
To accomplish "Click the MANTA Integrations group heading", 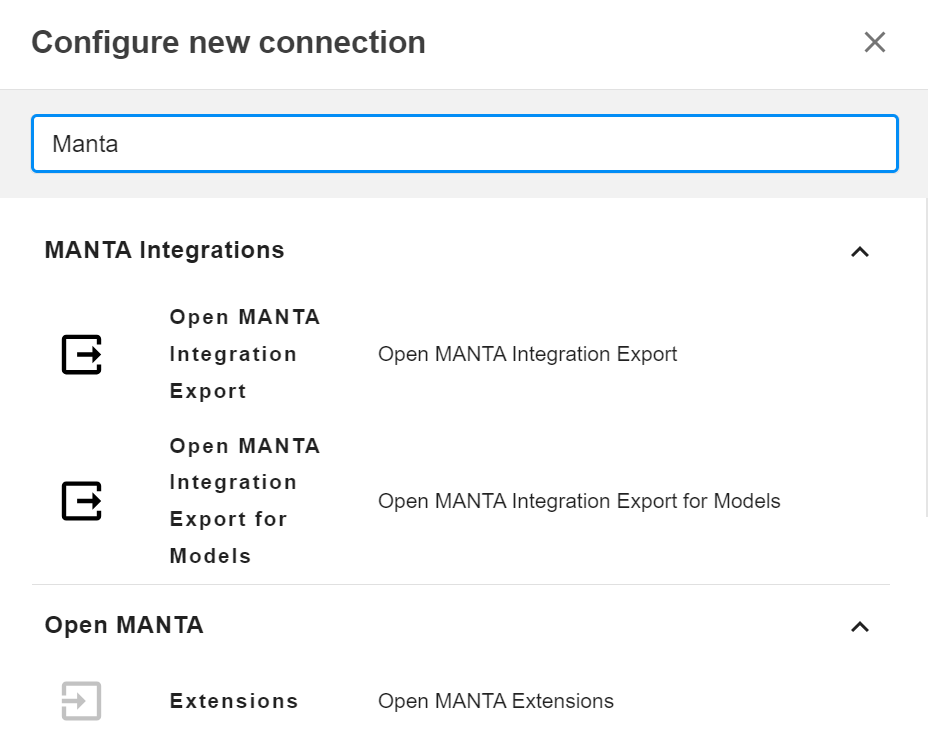I will 165,250.
